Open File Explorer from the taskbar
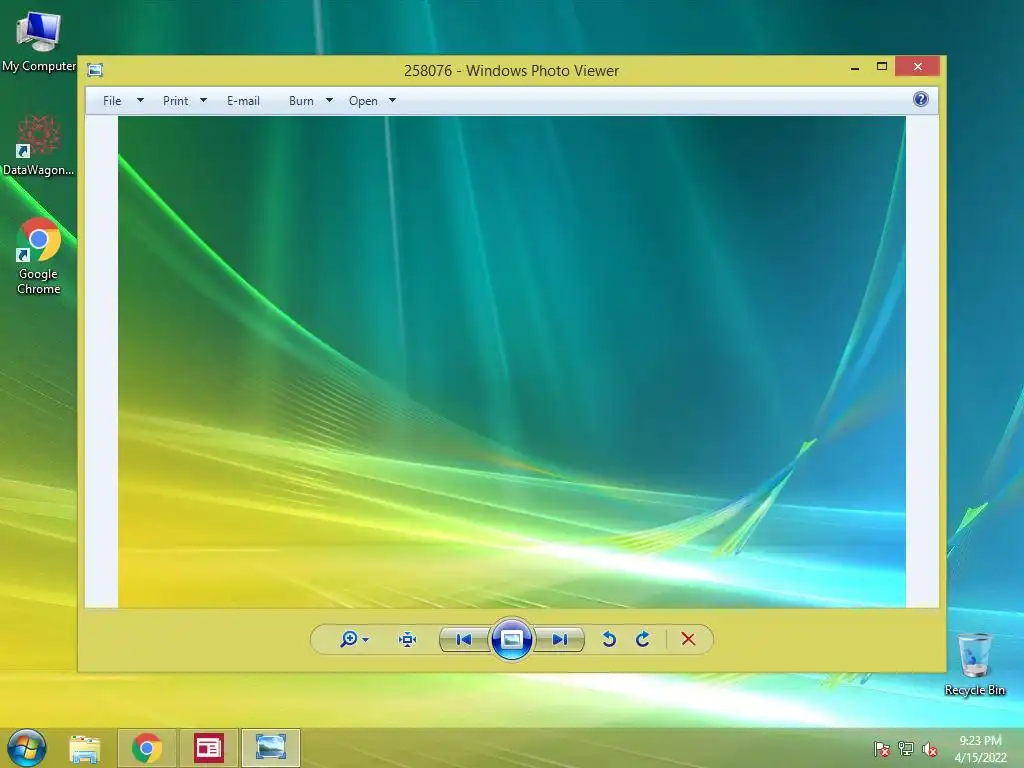 point(85,748)
